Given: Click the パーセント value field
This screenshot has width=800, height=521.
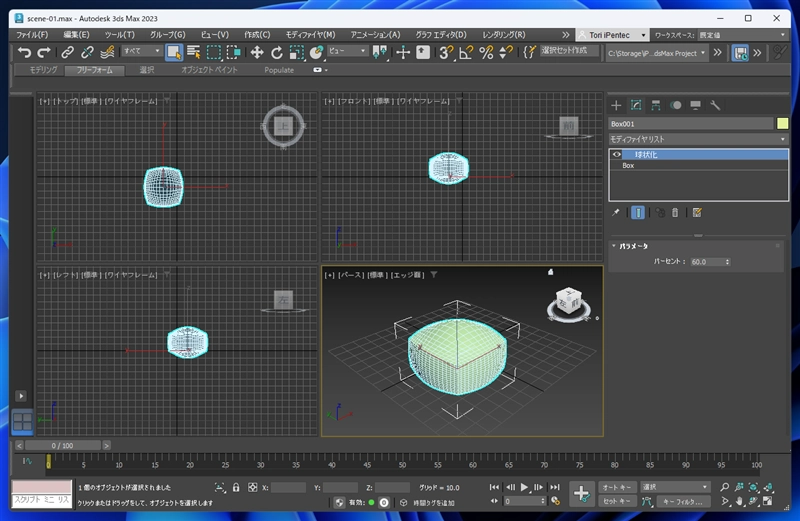Looking at the screenshot, I should 706,262.
